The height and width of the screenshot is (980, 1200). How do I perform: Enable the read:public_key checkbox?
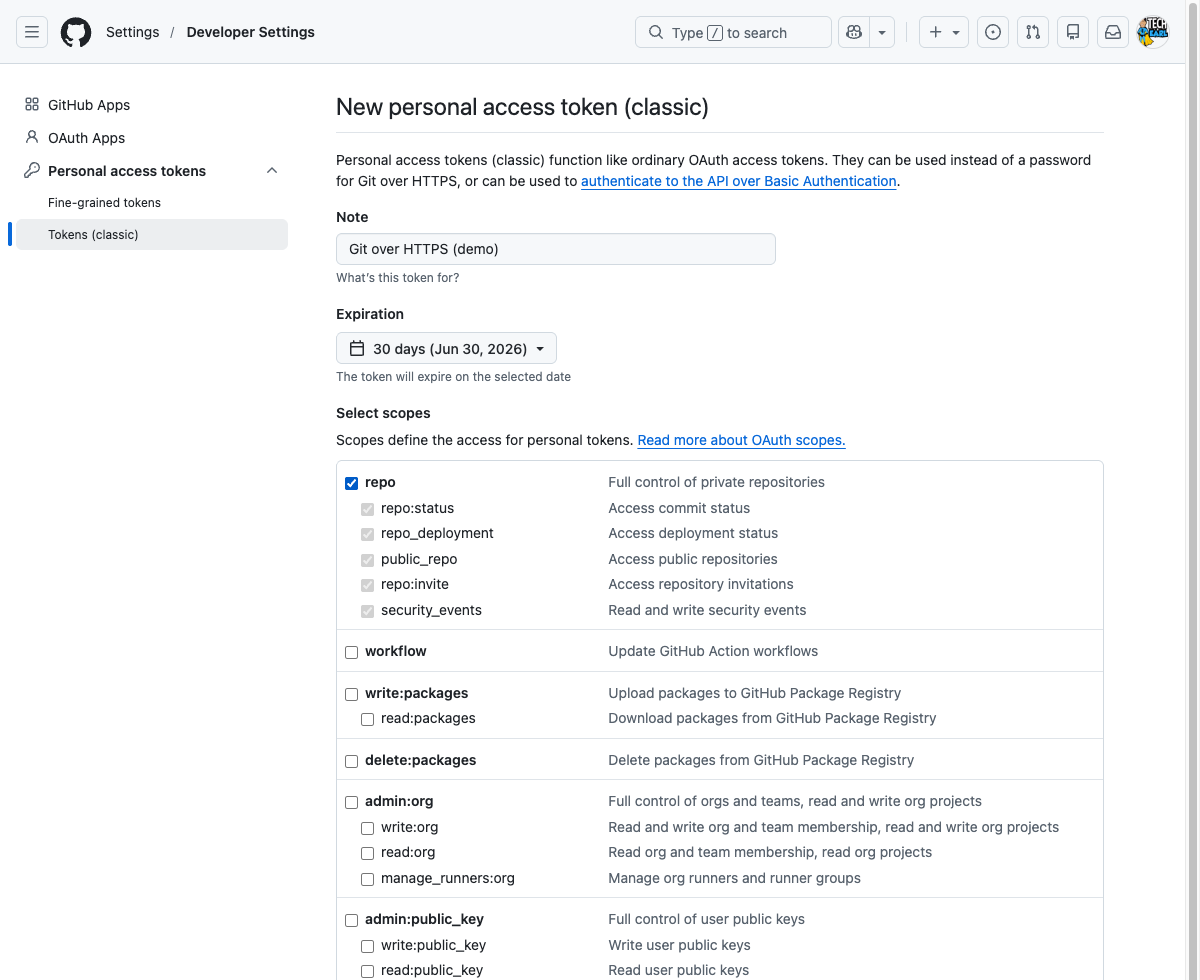coord(367,971)
